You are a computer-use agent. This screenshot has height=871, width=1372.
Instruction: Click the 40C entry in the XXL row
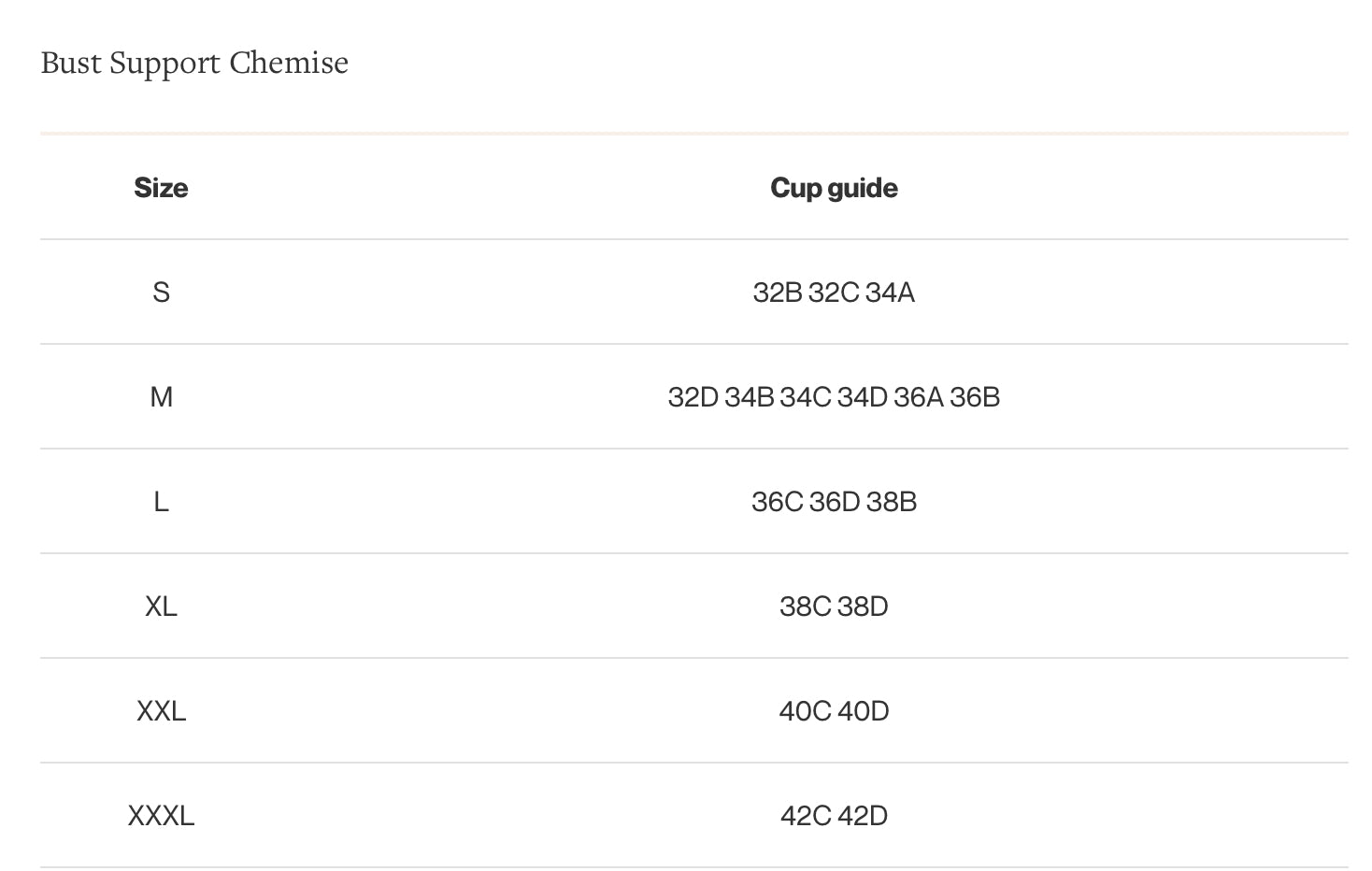coord(805,711)
